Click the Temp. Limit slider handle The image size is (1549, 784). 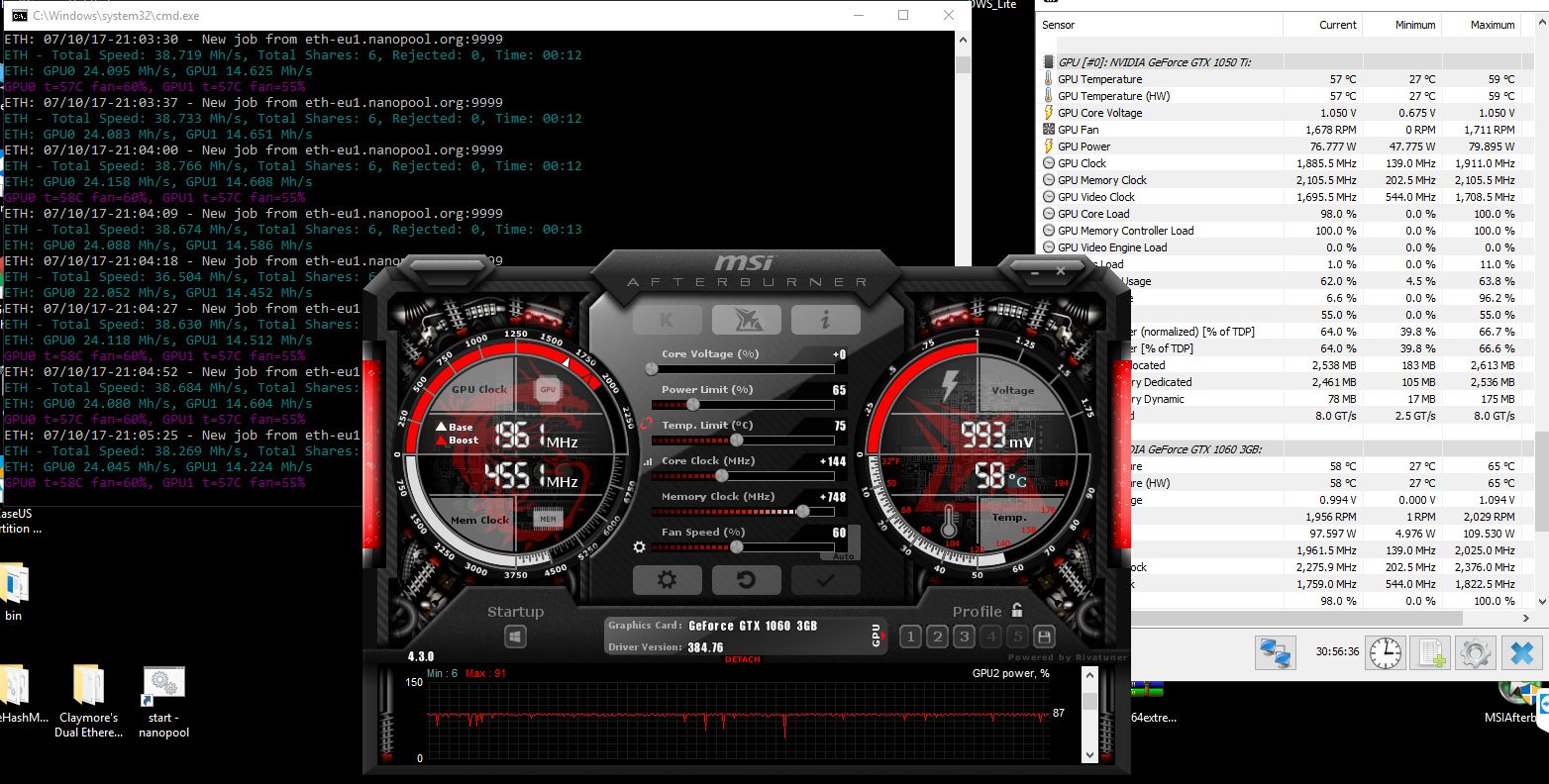click(x=736, y=440)
